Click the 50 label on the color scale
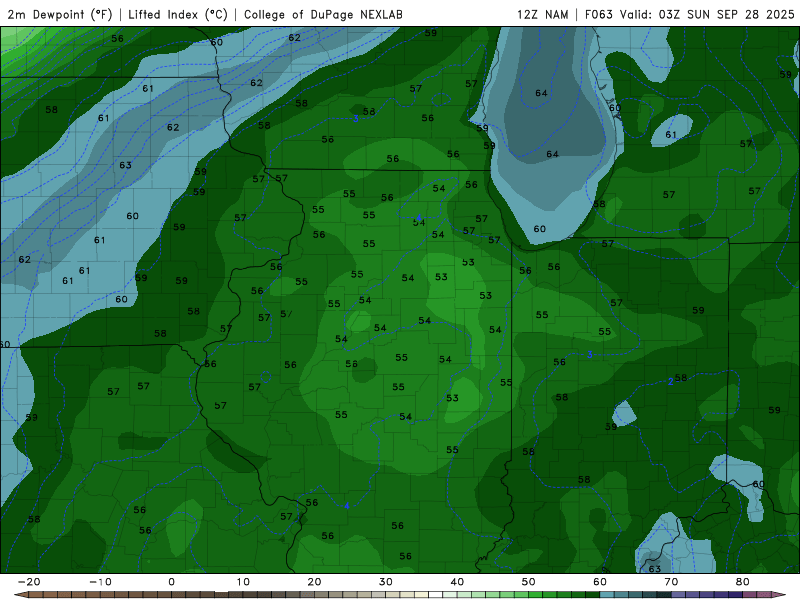 coord(529,582)
